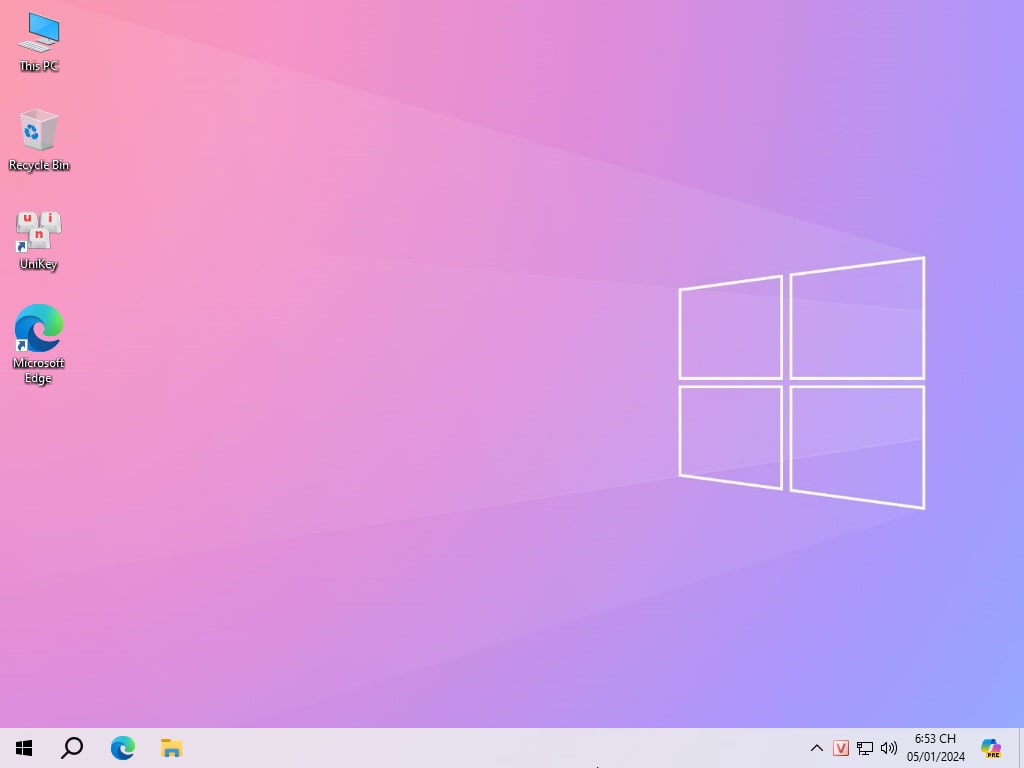Select the UniKey desktop shortcut
1024x768 pixels.
pos(39,240)
